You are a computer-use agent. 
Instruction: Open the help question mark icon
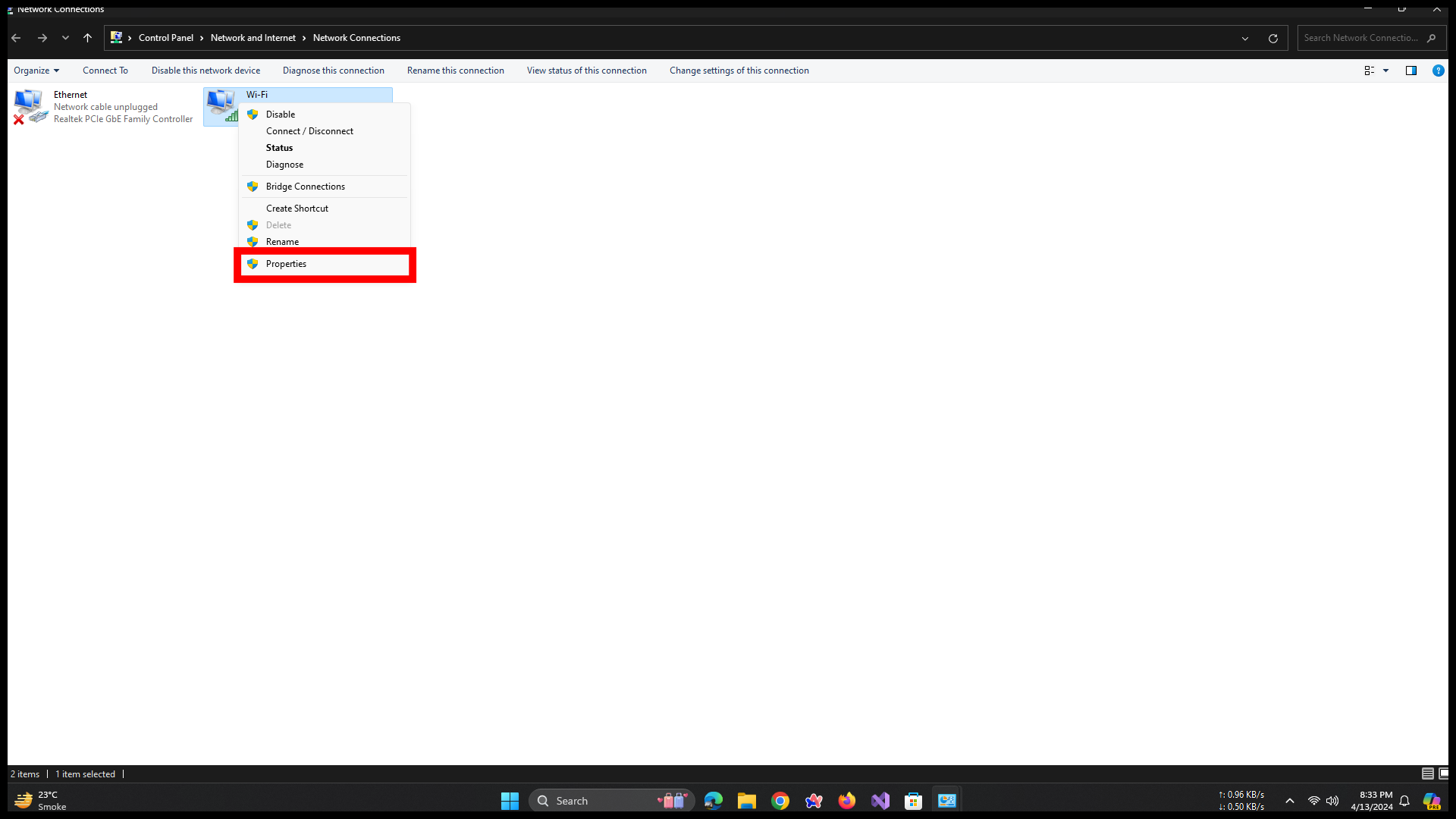click(1438, 71)
